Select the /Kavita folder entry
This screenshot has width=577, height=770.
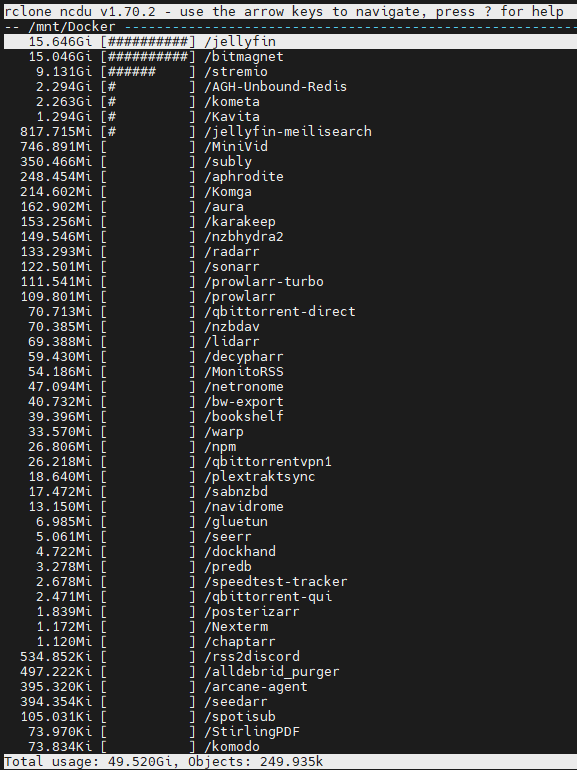290,116
